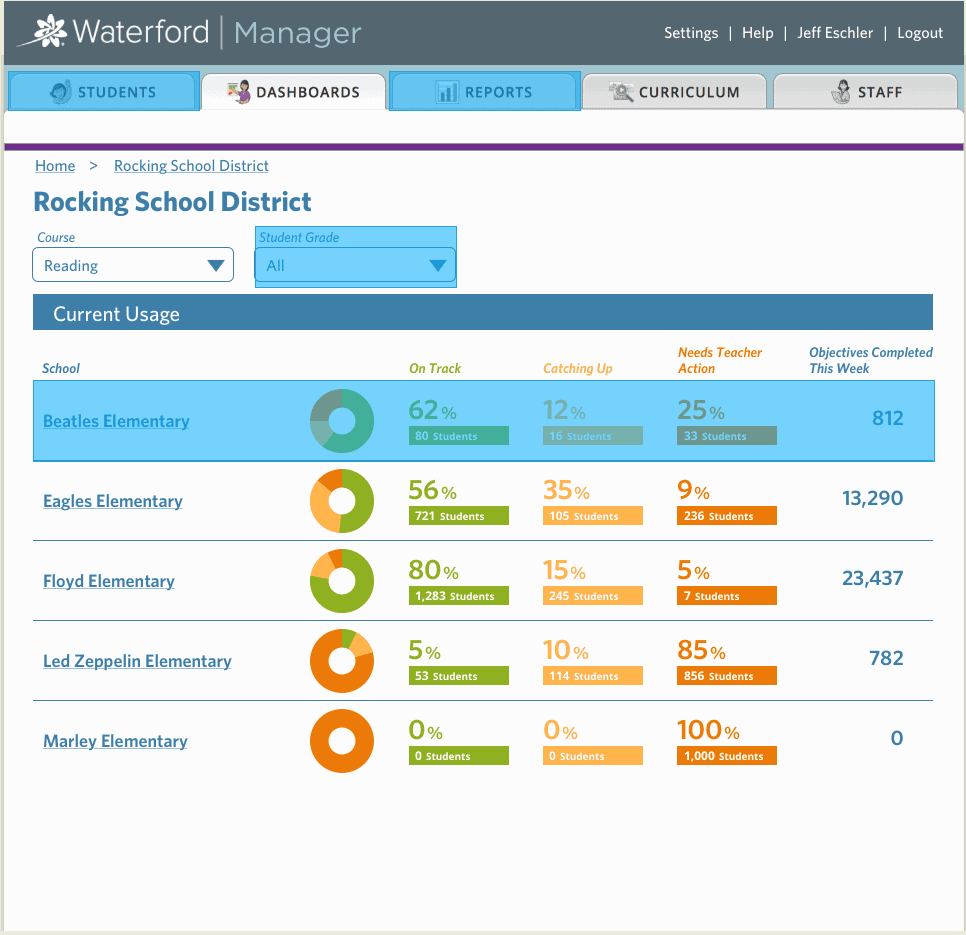Image resolution: width=966 pixels, height=935 pixels.
Task: Click the 80% On Track figure
Action: tap(434, 570)
